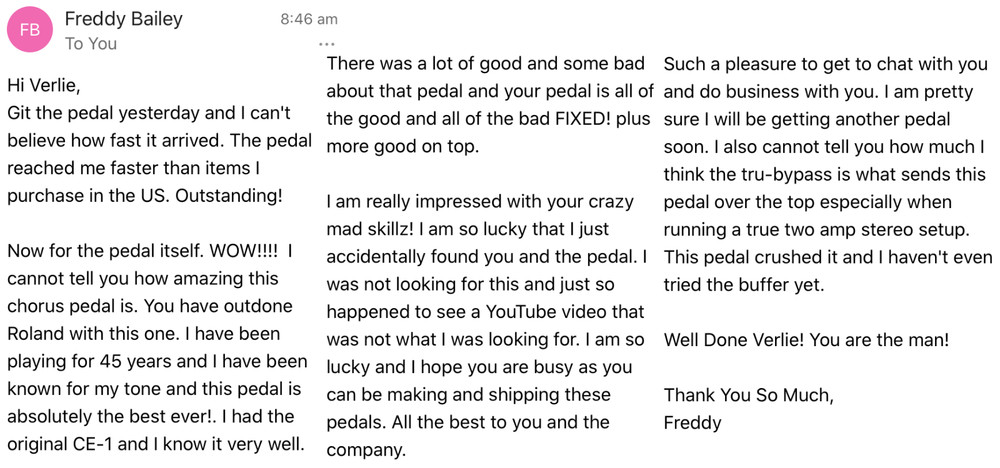Click the "Hi Verlie," greeting line
The height and width of the screenshot is (468, 1000).
tap(45, 87)
